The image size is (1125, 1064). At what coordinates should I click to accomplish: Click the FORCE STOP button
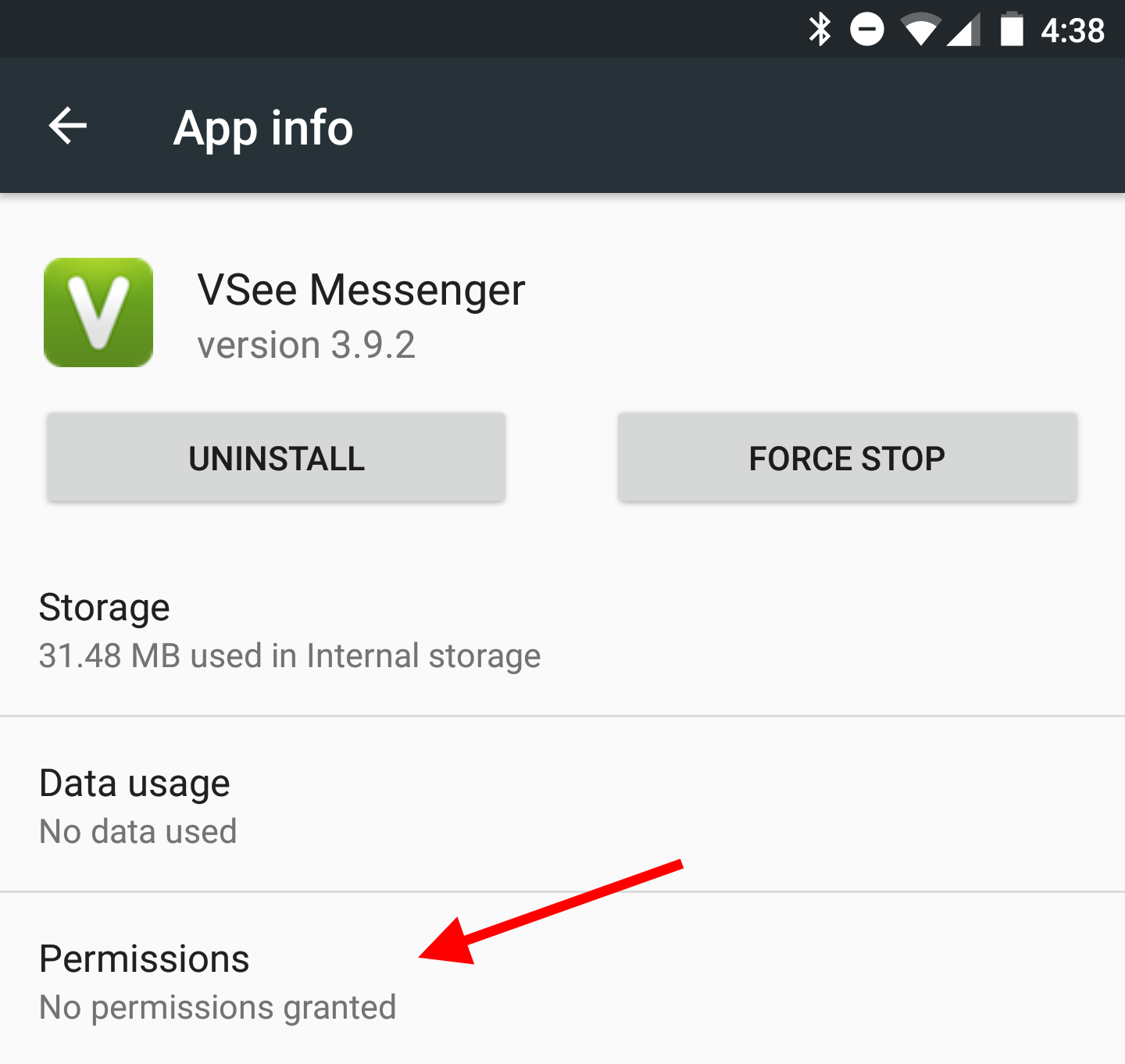point(848,458)
